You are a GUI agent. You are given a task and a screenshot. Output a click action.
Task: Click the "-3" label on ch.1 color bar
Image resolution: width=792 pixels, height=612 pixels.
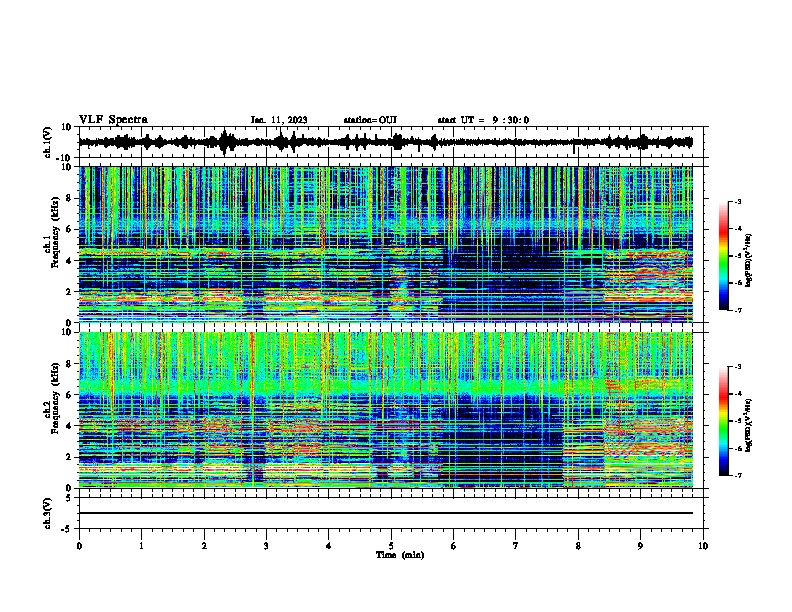(x=737, y=201)
